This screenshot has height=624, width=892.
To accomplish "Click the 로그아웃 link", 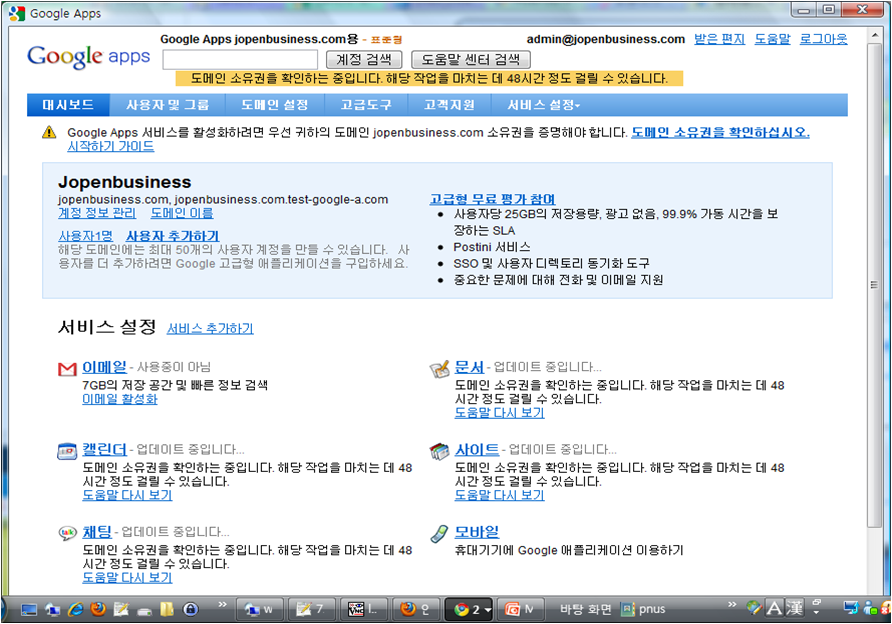I will (x=823, y=39).
